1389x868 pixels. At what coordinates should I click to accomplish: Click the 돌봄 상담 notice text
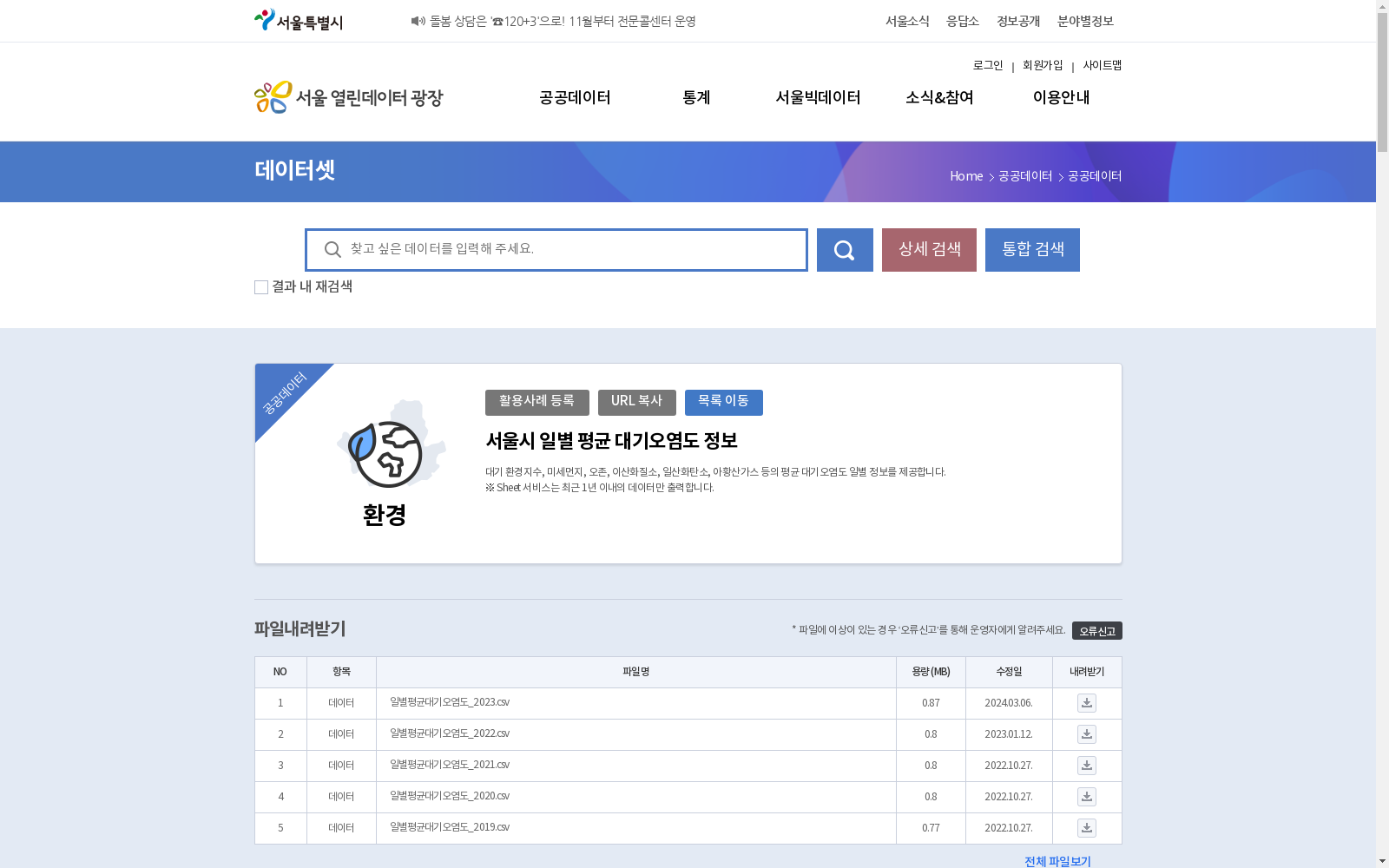click(563, 21)
